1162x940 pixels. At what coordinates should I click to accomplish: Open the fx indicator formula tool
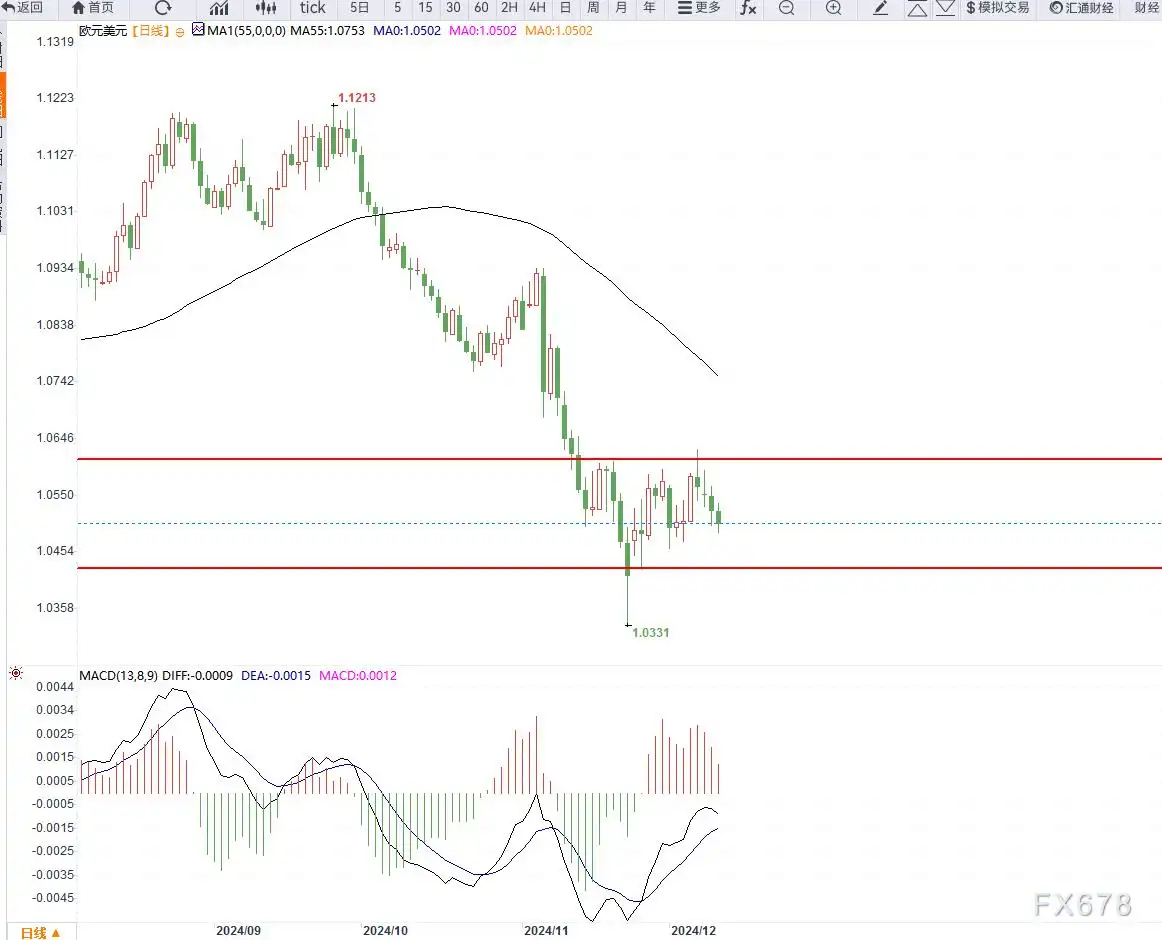click(748, 8)
